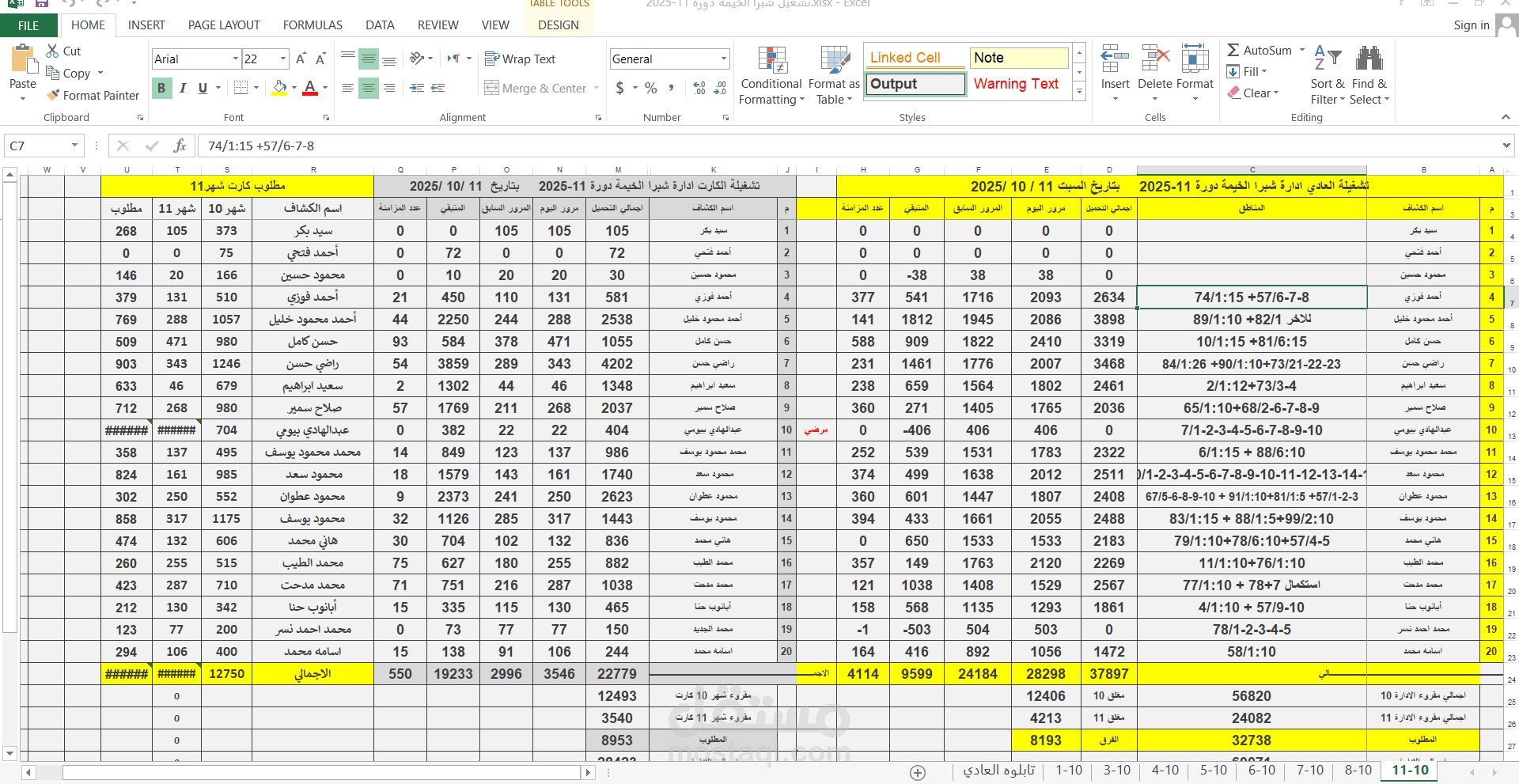Enable Wrap Text for the cell
This screenshot has height=784, width=1519.
(x=520, y=59)
